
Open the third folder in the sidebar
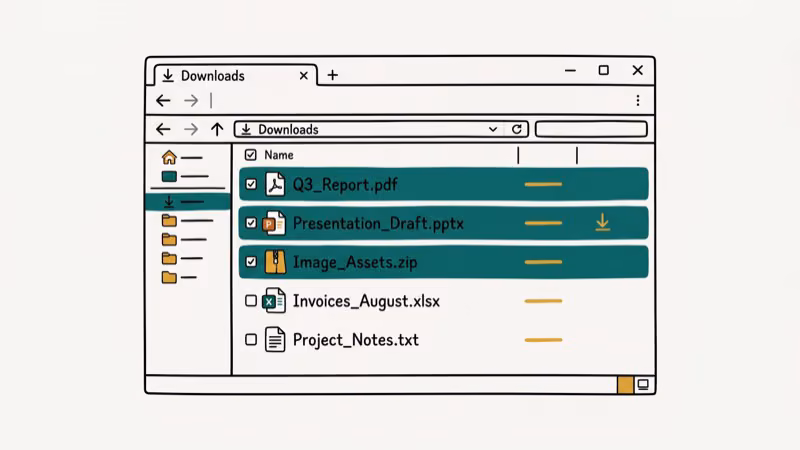pyautogui.click(x=182, y=258)
